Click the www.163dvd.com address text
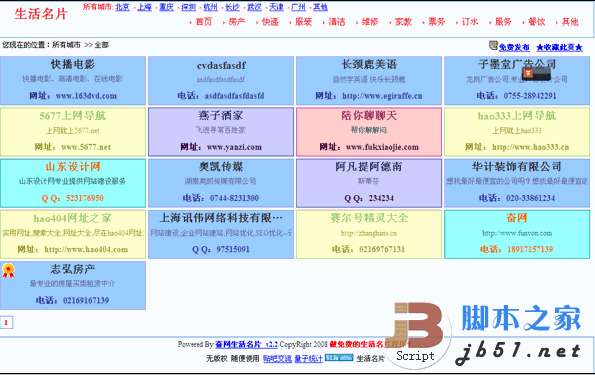The width and height of the screenshot is (595, 375). tap(86, 96)
